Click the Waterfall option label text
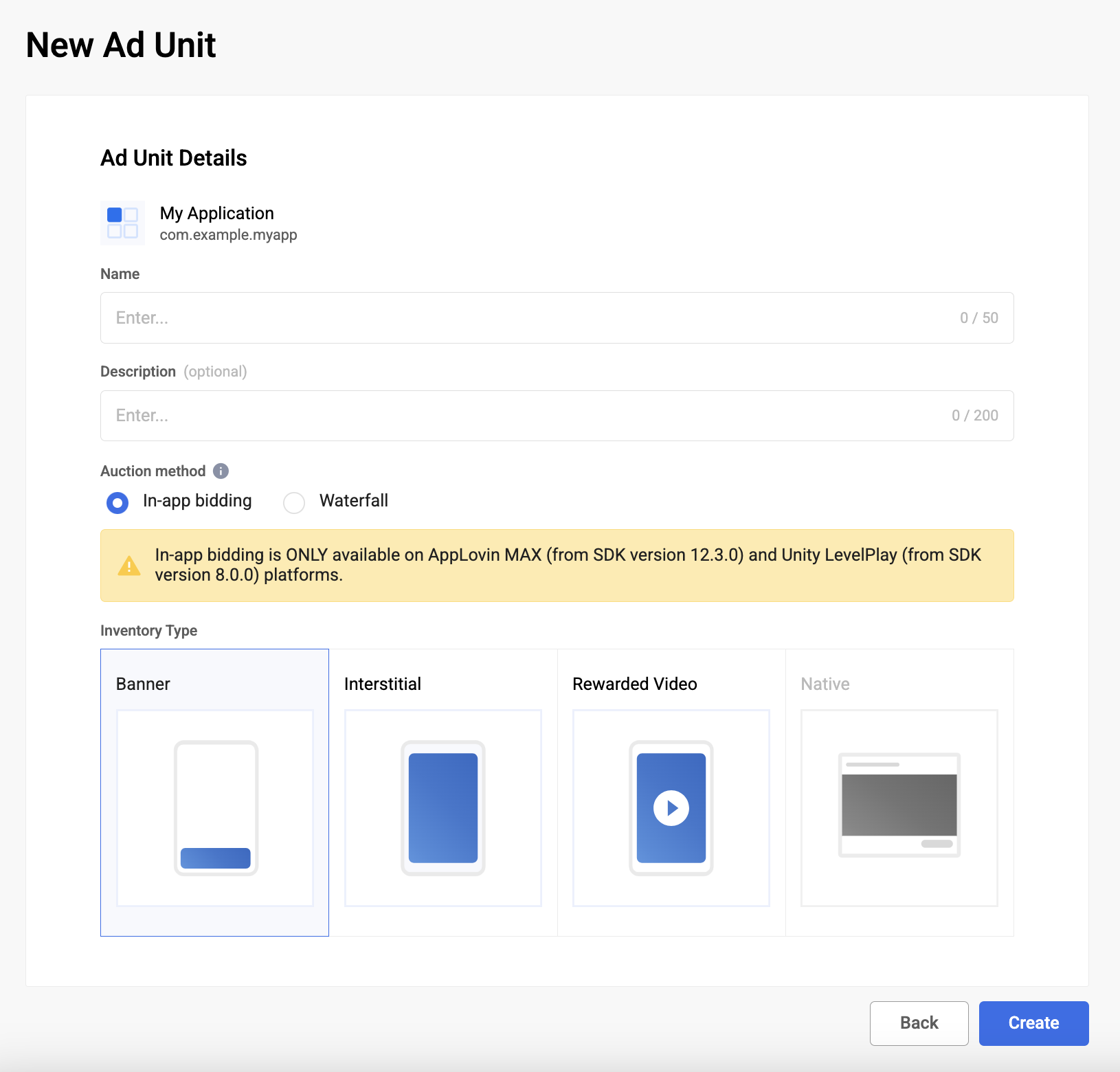 353,501
